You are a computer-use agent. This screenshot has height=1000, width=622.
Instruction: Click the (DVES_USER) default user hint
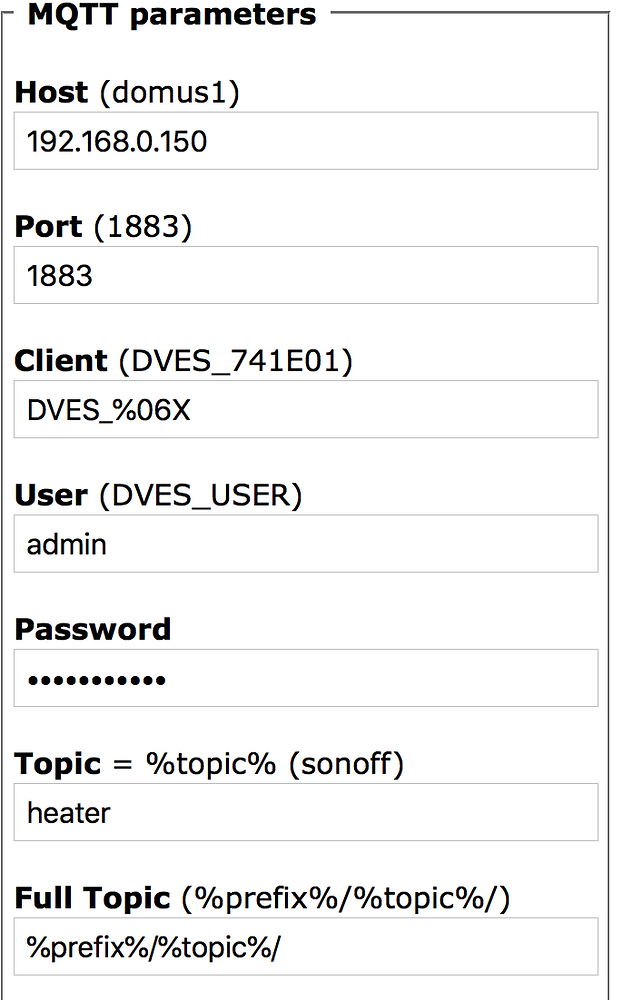201,496
